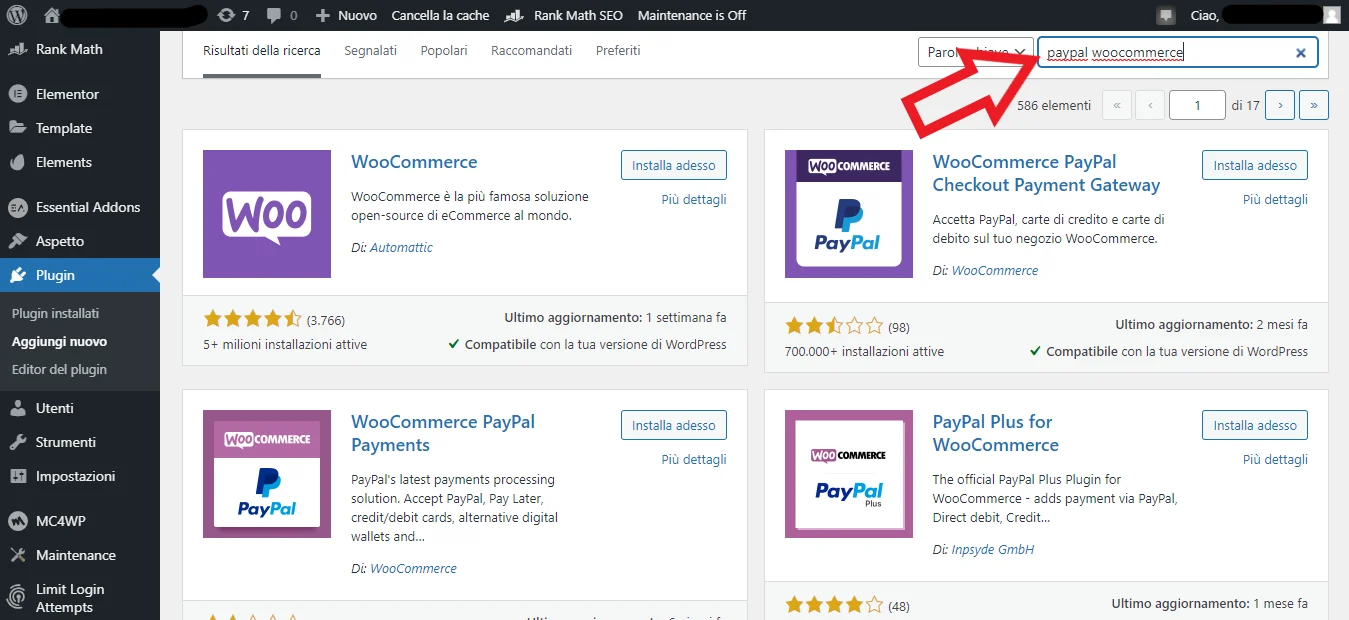Open the Parola chiave search-type dropdown

(x=975, y=52)
